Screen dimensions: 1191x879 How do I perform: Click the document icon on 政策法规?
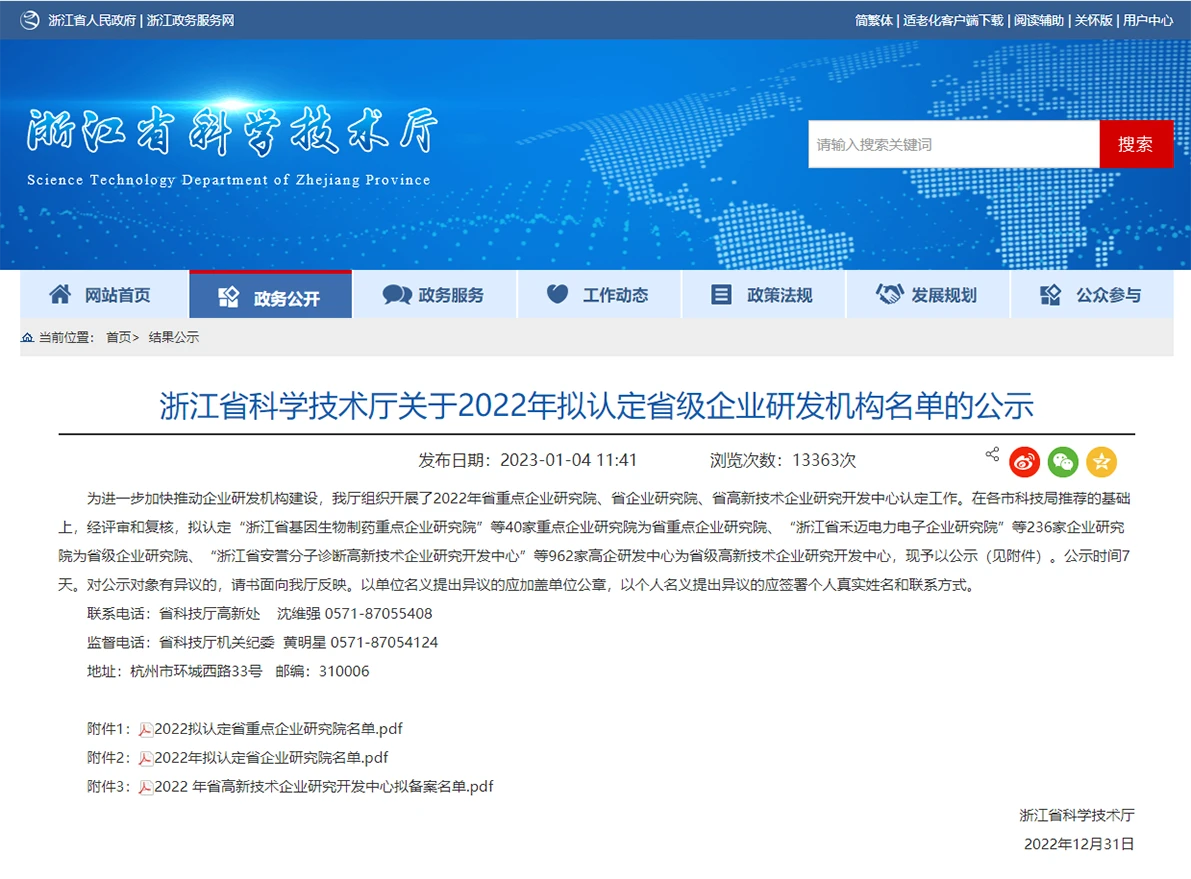pos(721,293)
